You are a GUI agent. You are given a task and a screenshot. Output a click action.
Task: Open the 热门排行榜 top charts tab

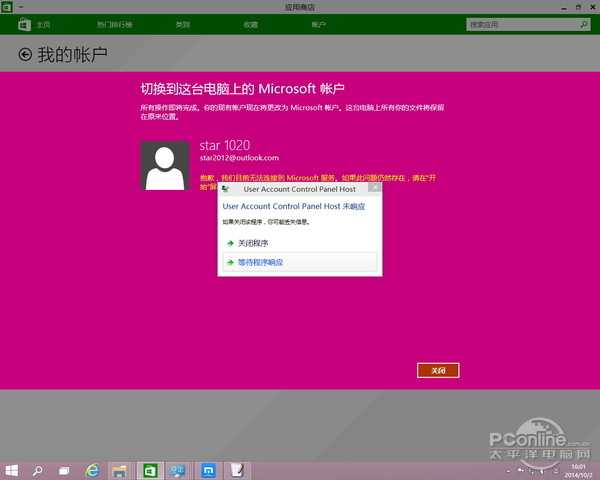point(114,25)
